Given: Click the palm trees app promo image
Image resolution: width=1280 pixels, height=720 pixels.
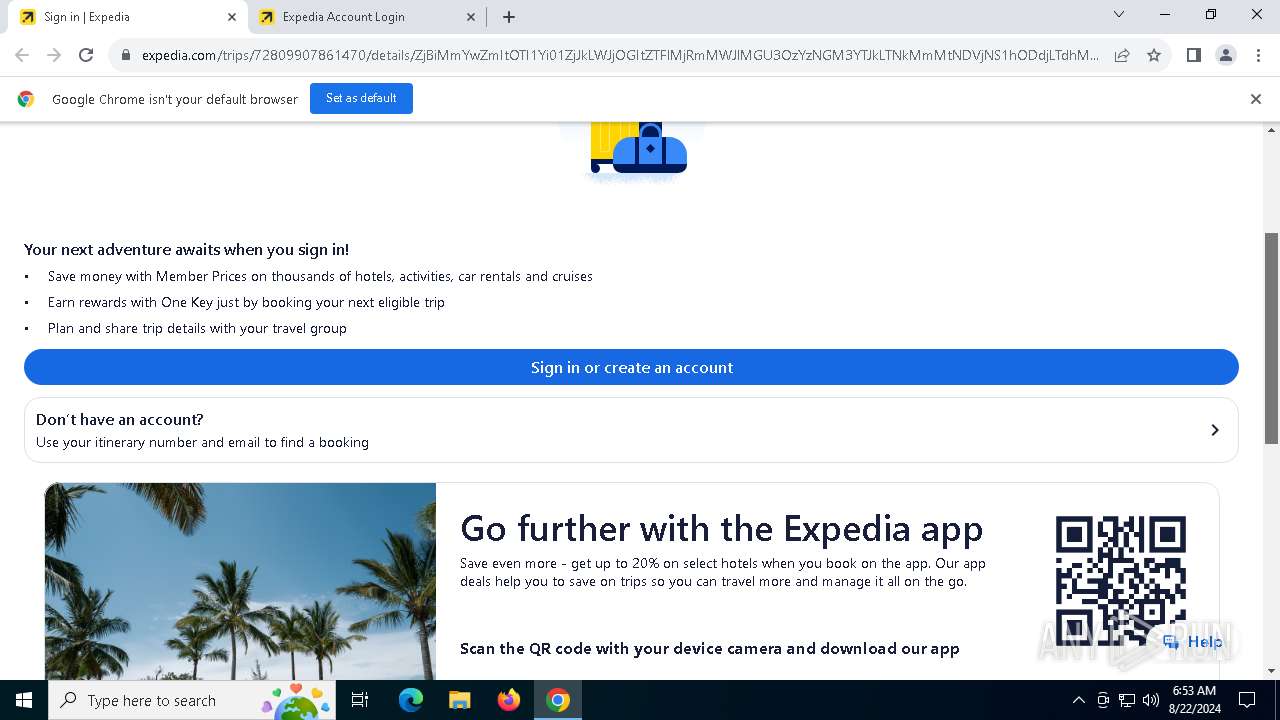Looking at the screenshot, I should [x=240, y=582].
